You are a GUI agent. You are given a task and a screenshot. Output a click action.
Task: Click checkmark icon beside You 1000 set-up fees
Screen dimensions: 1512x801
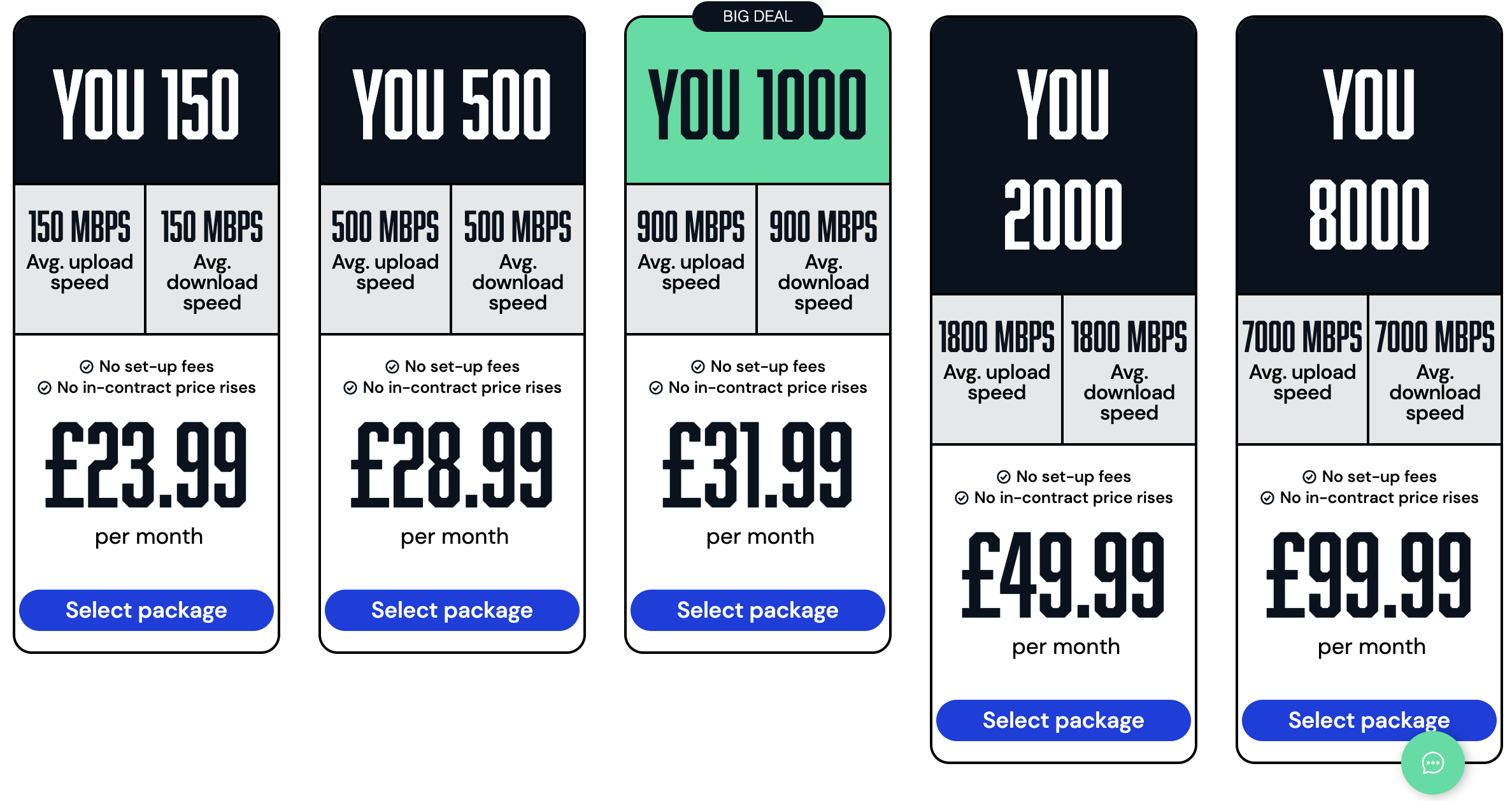(x=698, y=367)
